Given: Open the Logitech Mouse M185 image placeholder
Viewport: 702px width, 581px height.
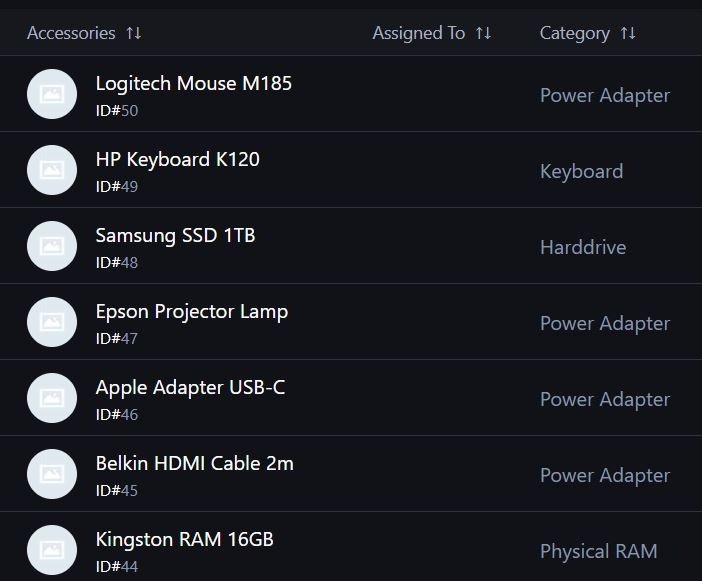Looking at the screenshot, I should point(52,94).
